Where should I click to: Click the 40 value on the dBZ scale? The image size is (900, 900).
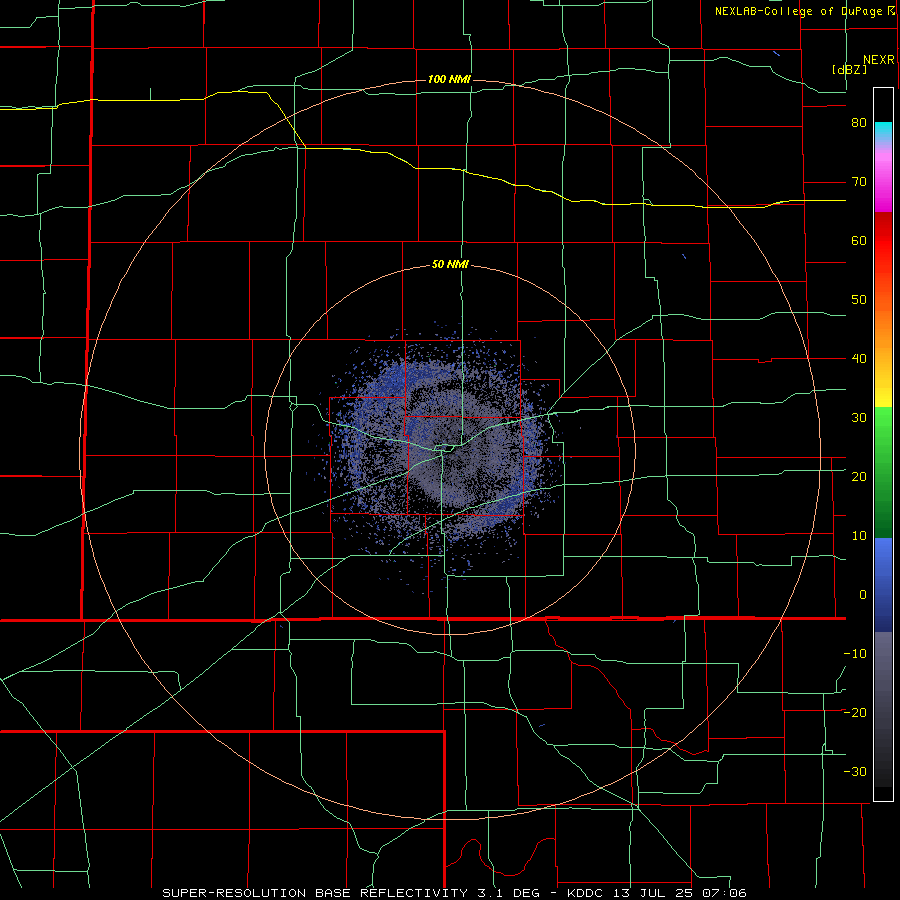(x=859, y=359)
